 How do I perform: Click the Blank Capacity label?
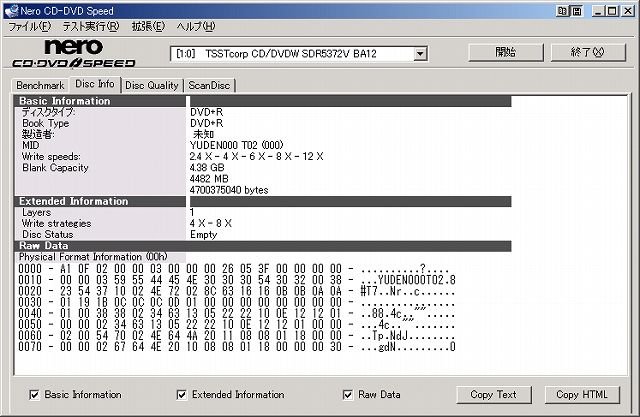coord(55,168)
